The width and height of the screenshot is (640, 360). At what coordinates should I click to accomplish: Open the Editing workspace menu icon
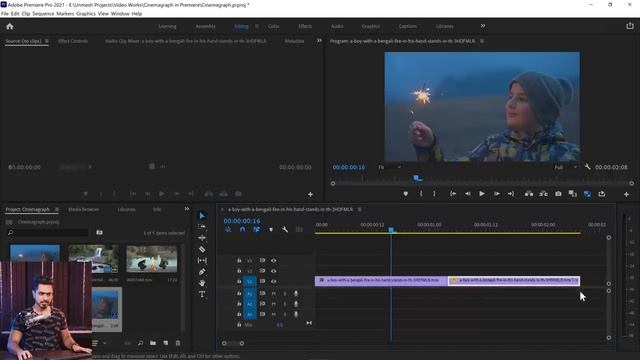(x=257, y=26)
